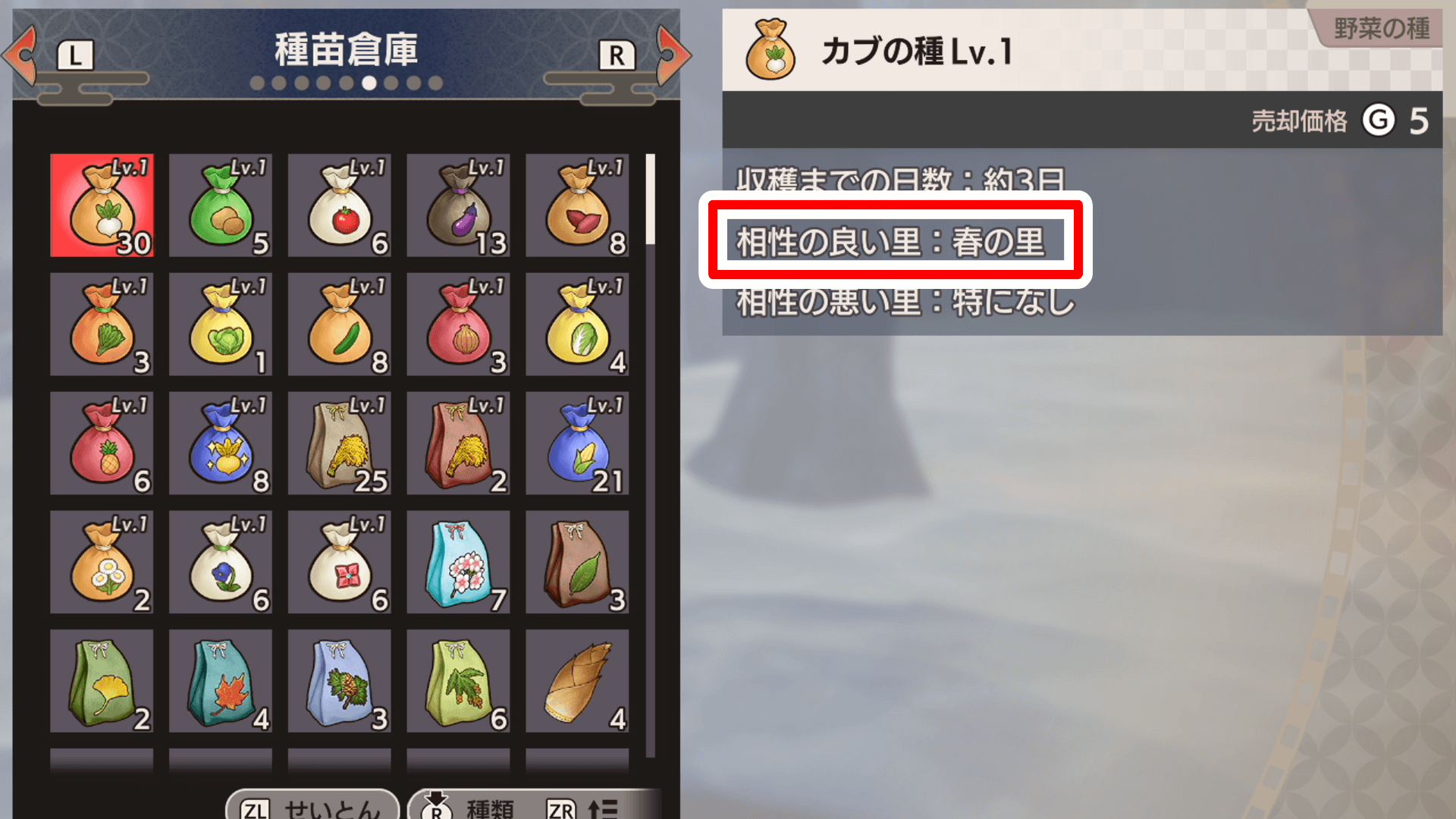Go to previous storage page with left arrow
1456x819 pixels.
coord(20,55)
